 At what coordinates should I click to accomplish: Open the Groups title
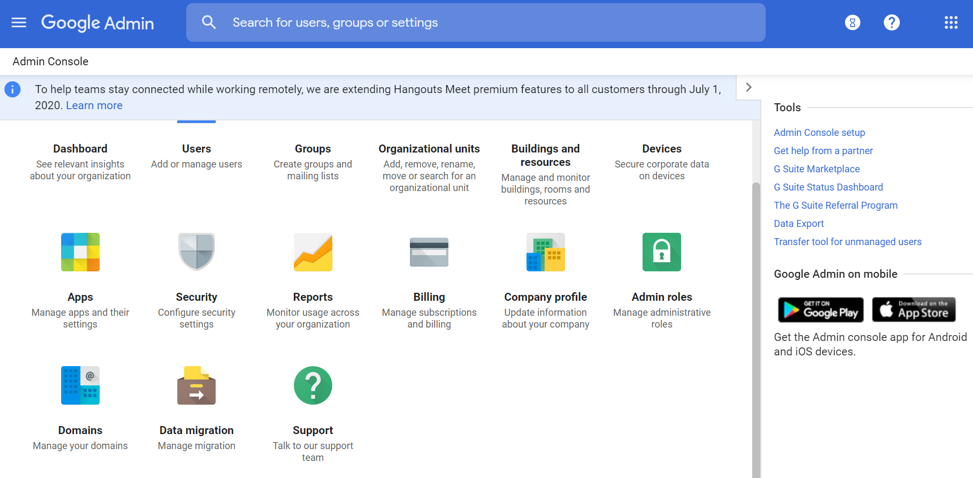click(x=313, y=149)
